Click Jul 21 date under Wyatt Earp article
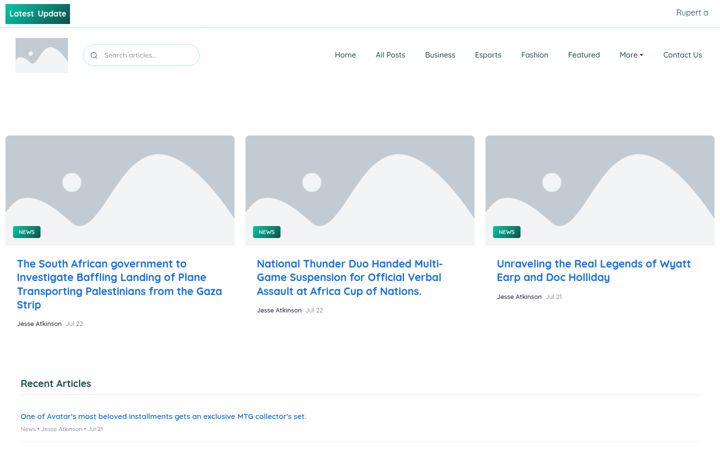This screenshot has height=450, width=720. point(554,297)
